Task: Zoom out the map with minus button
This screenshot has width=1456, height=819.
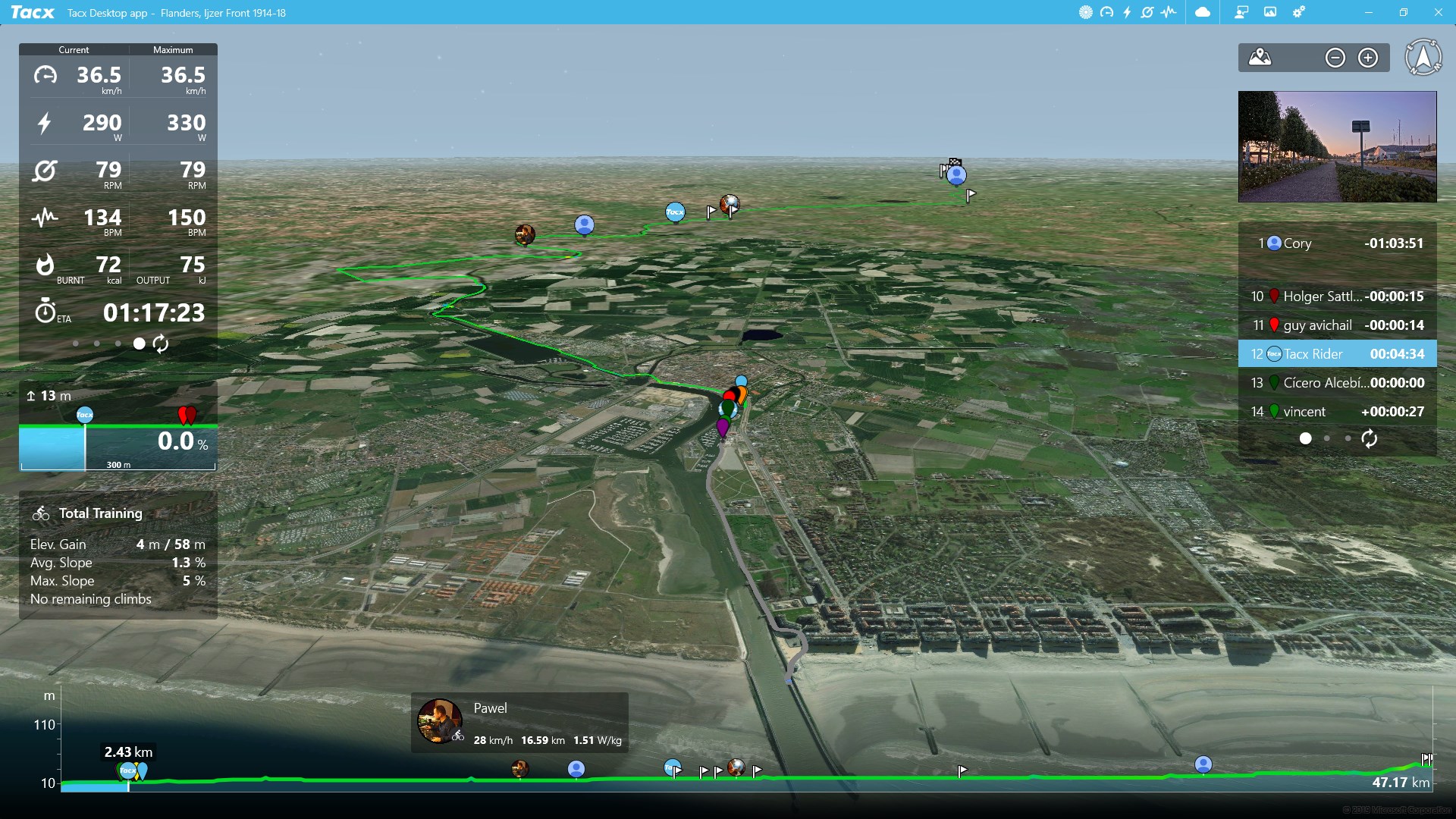Action: tap(1335, 58)
